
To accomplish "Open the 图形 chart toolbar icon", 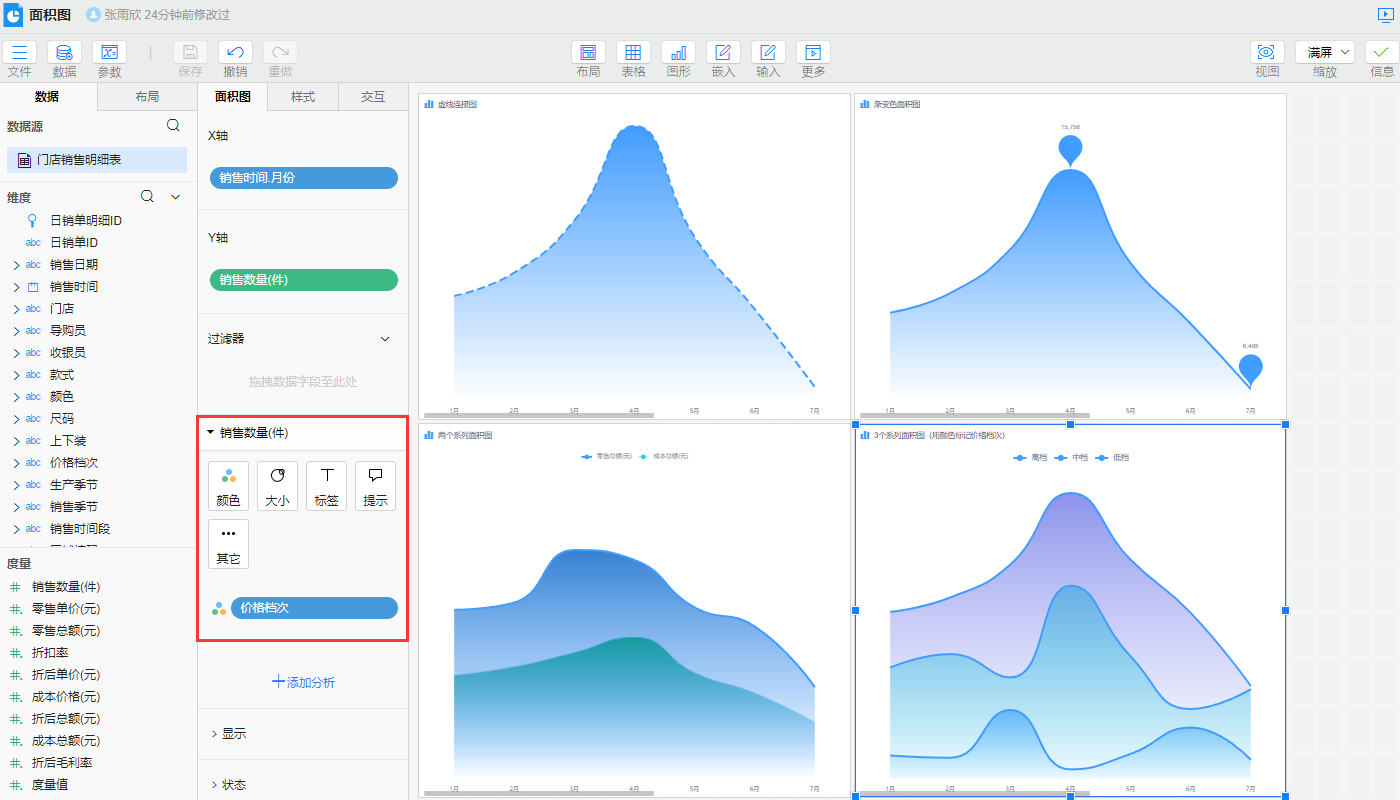I will pyautogui.click(x=678, y=53).
